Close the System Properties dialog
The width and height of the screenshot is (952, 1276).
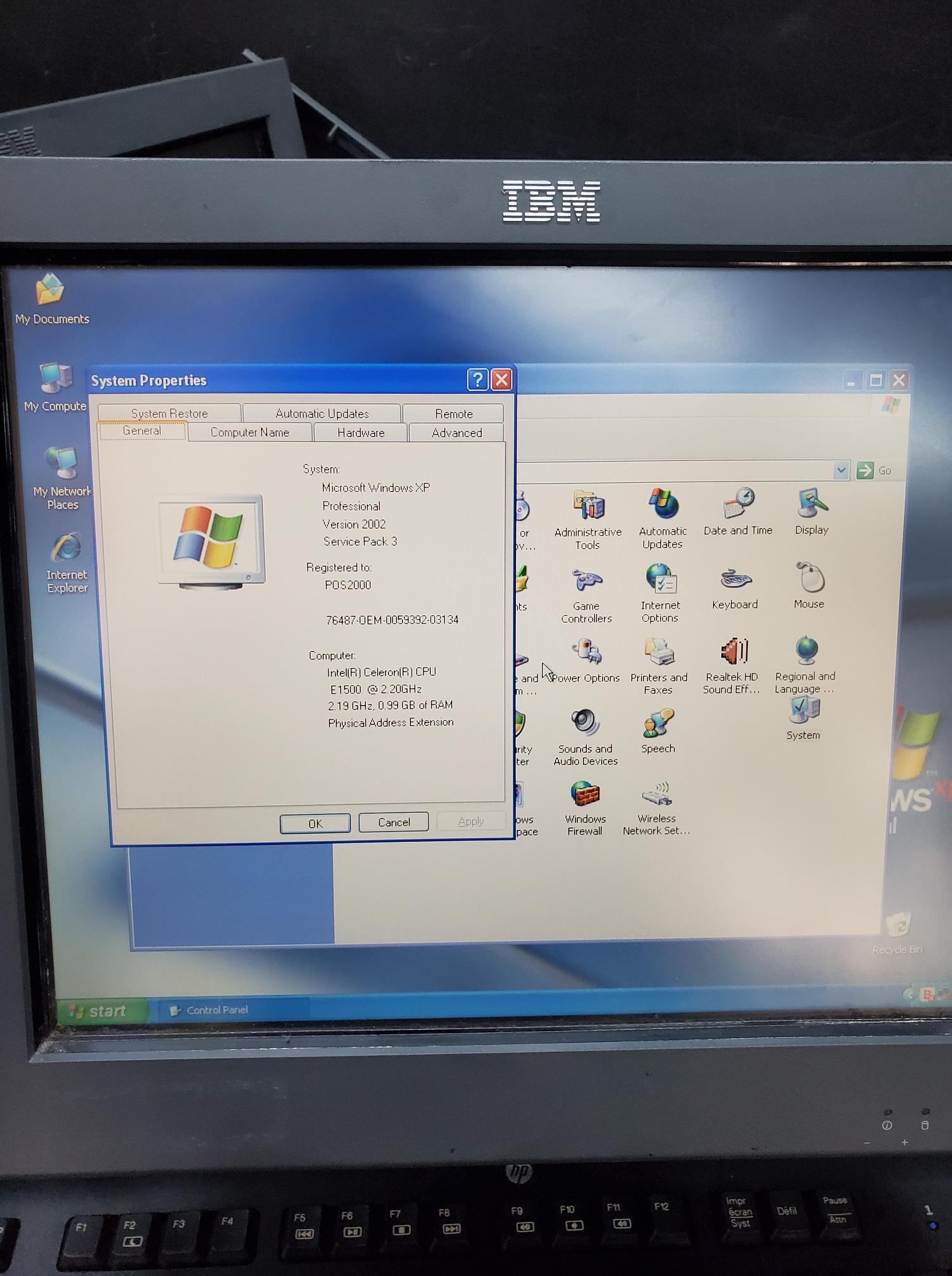501,380
